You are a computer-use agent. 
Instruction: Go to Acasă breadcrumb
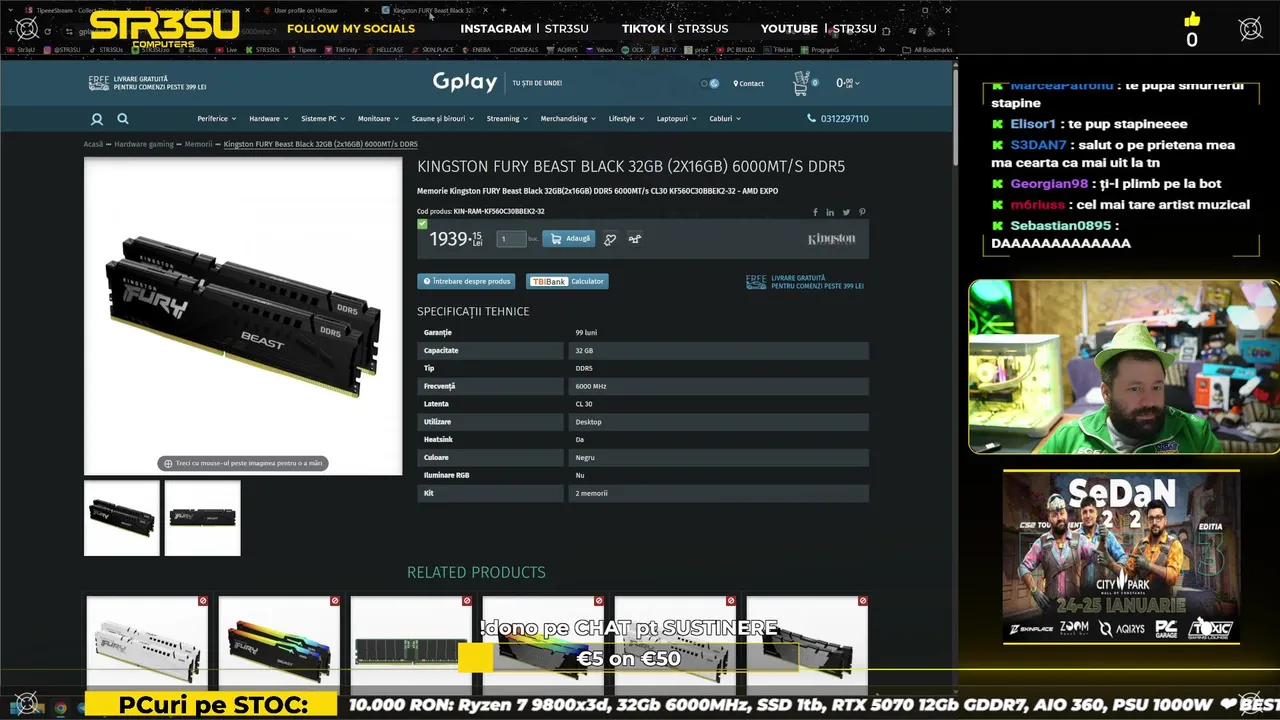(93, 144)
